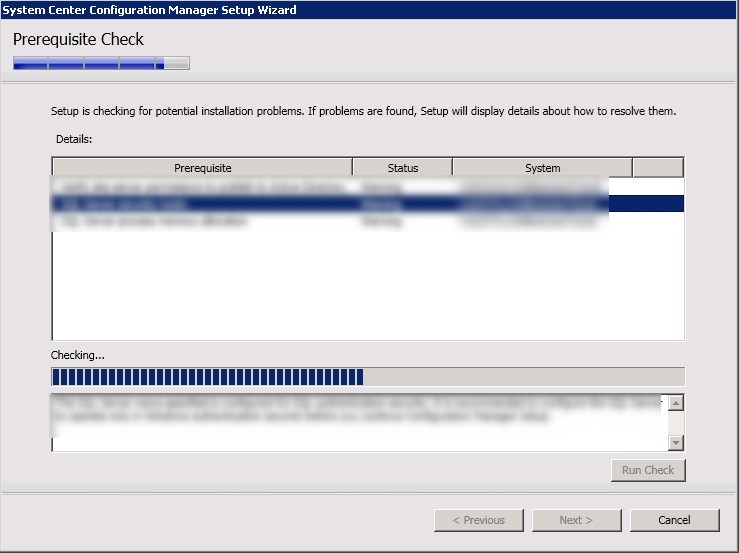Click the "Prerequisite Check" page title
The height and width of the screenshot is (553, 739).
pyautogui.click(x=78, y=39)
